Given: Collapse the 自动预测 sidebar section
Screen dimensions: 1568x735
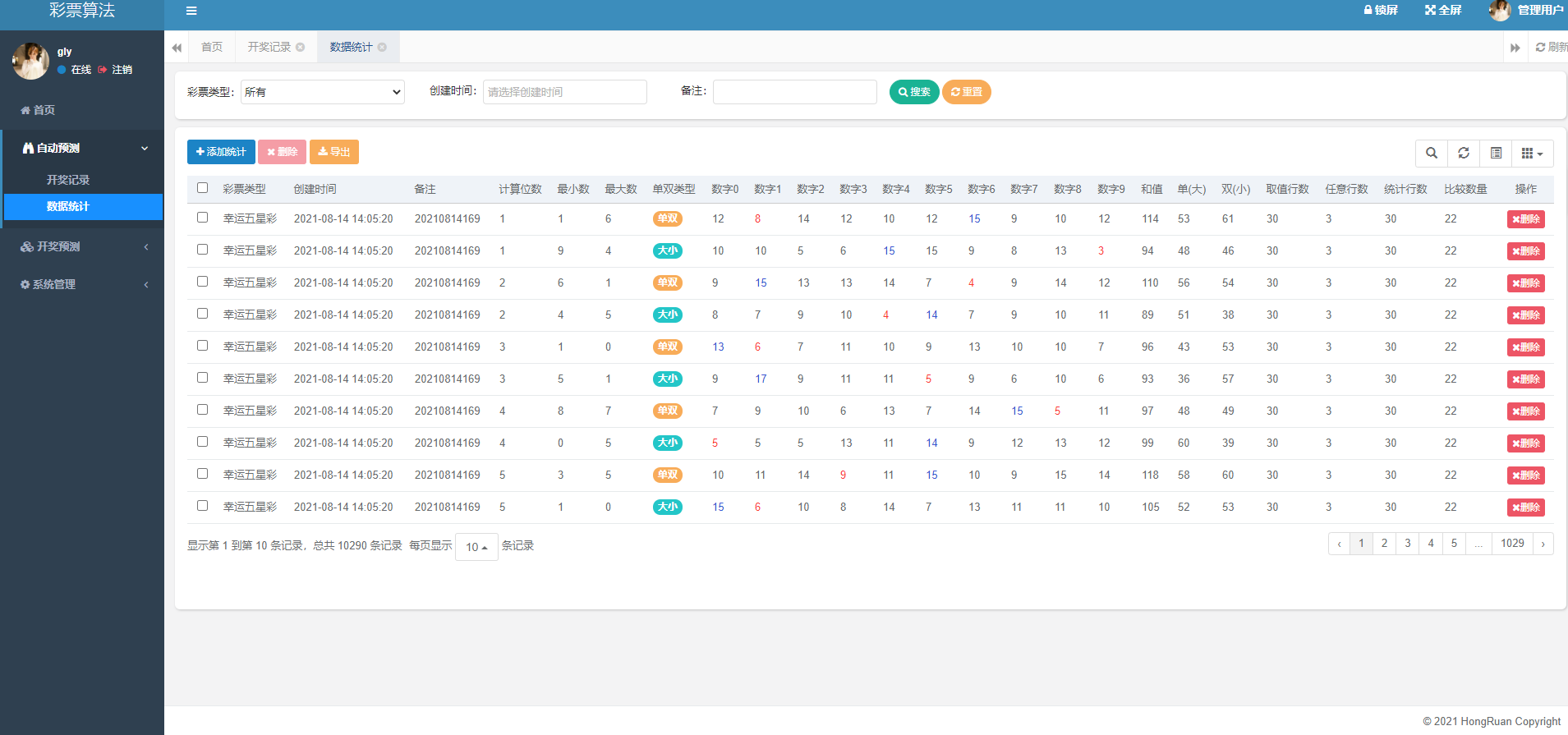Looking at the screenshot, I should (x=82, y=148).
